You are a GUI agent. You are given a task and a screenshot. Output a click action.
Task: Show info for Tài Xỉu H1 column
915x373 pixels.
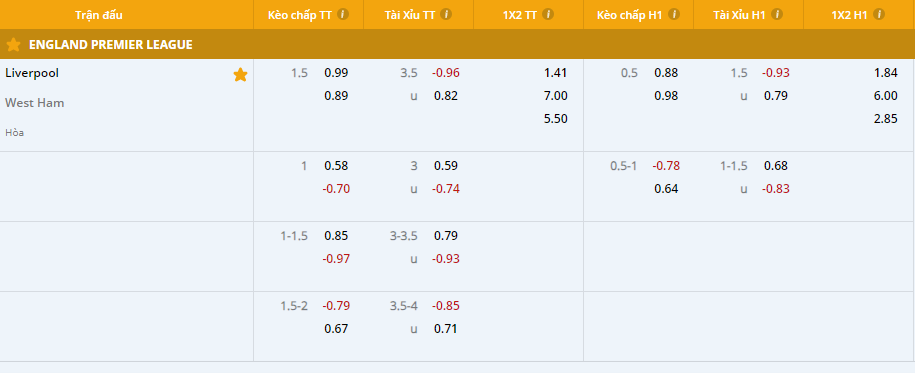point(777,15)
